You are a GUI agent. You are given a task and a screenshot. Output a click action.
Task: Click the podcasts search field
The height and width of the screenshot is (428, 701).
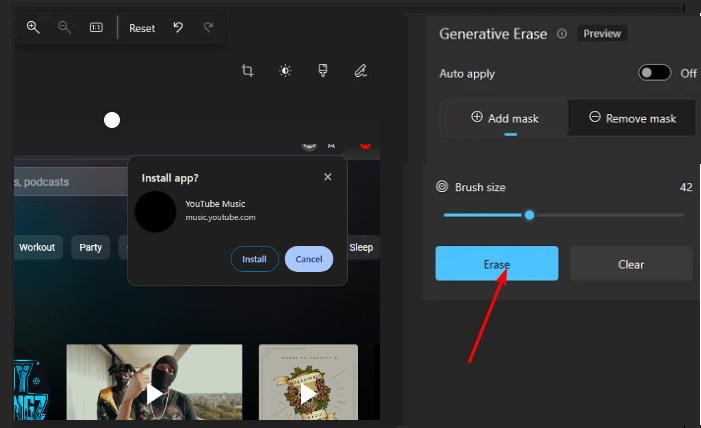tap(71, 182)
